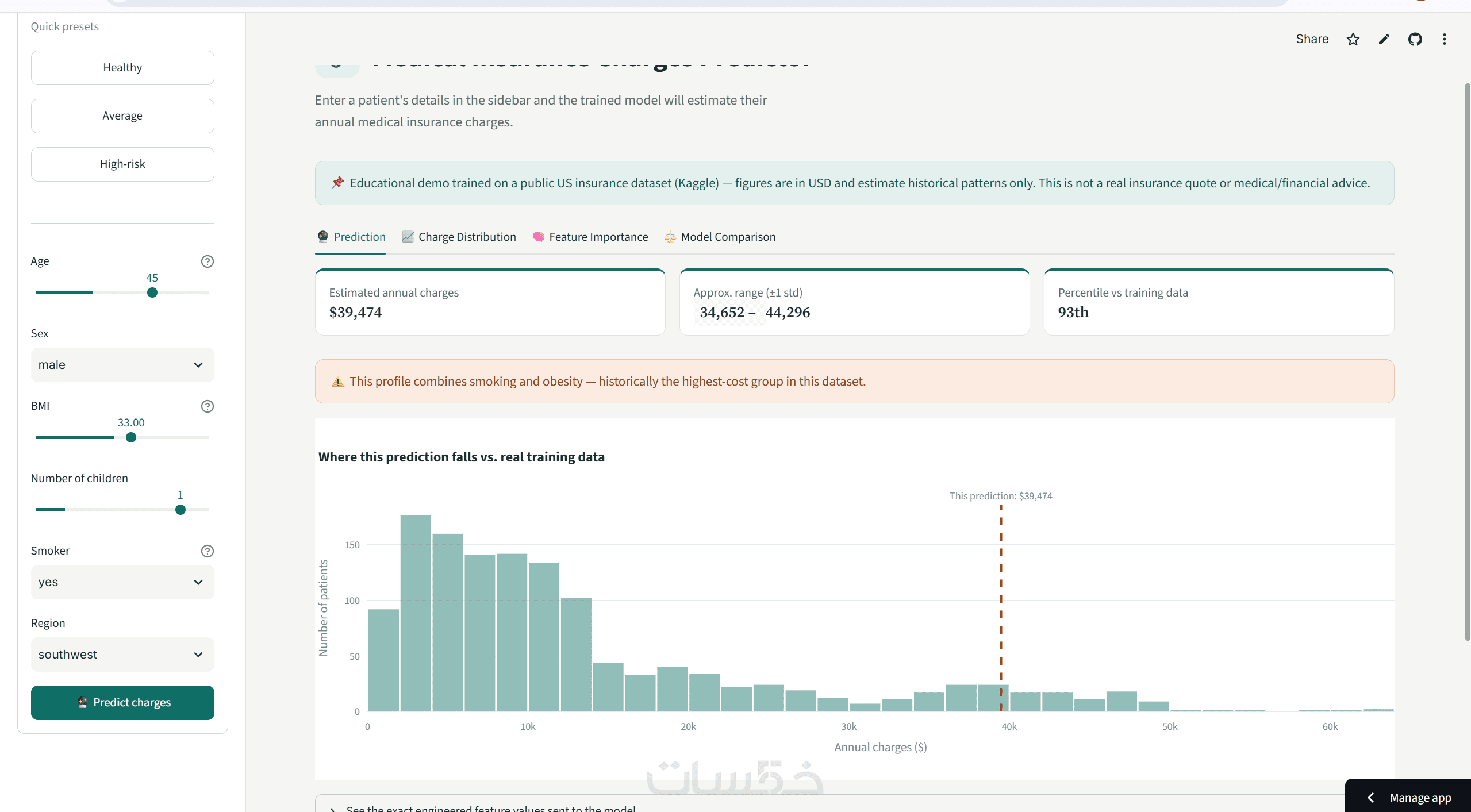Apply the Healthy quick preset

pos(122,68)
